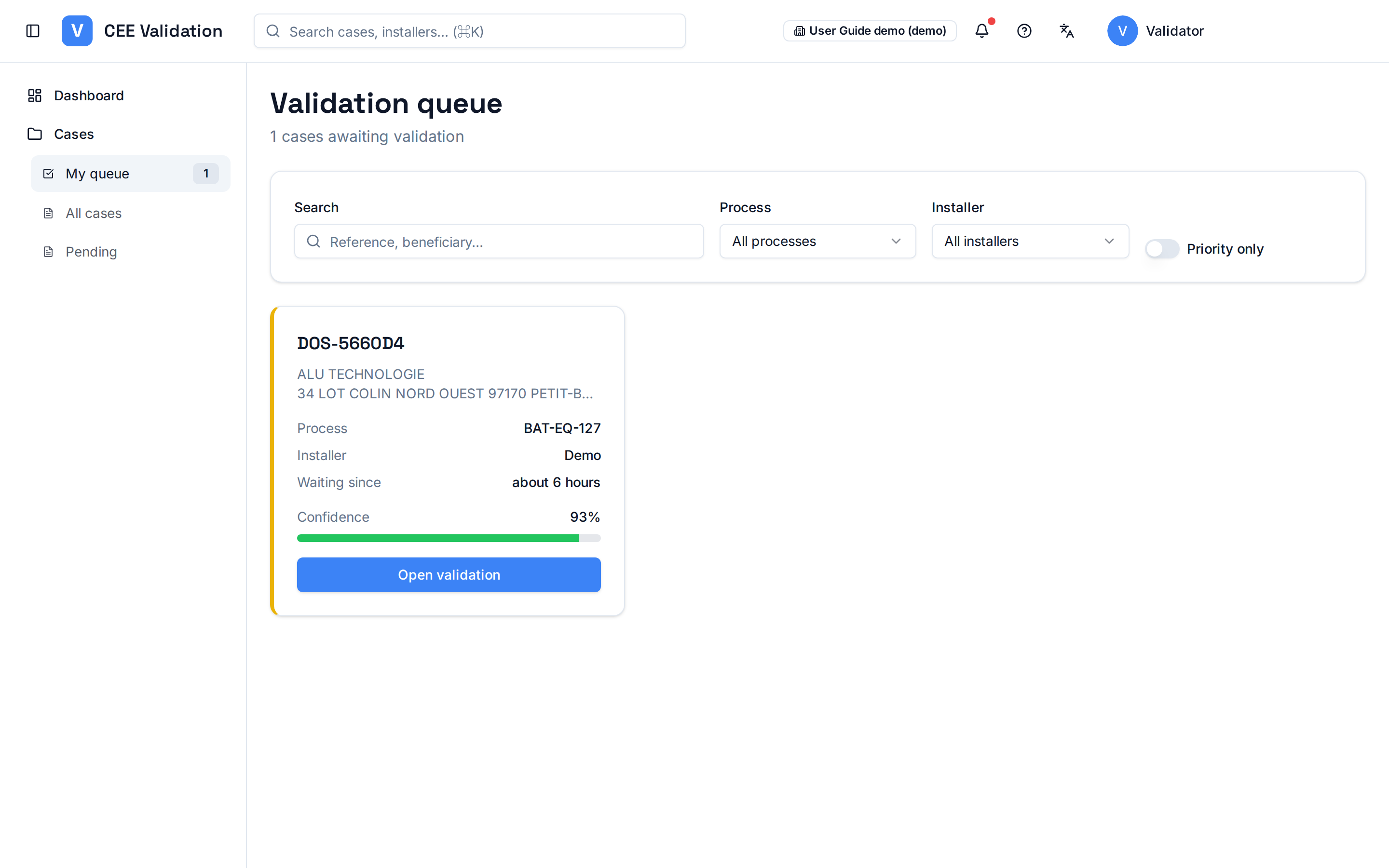Viewport: 1389px width, 868px height.
Task: Open the notifications bell
Action: [x=982, y=31]
